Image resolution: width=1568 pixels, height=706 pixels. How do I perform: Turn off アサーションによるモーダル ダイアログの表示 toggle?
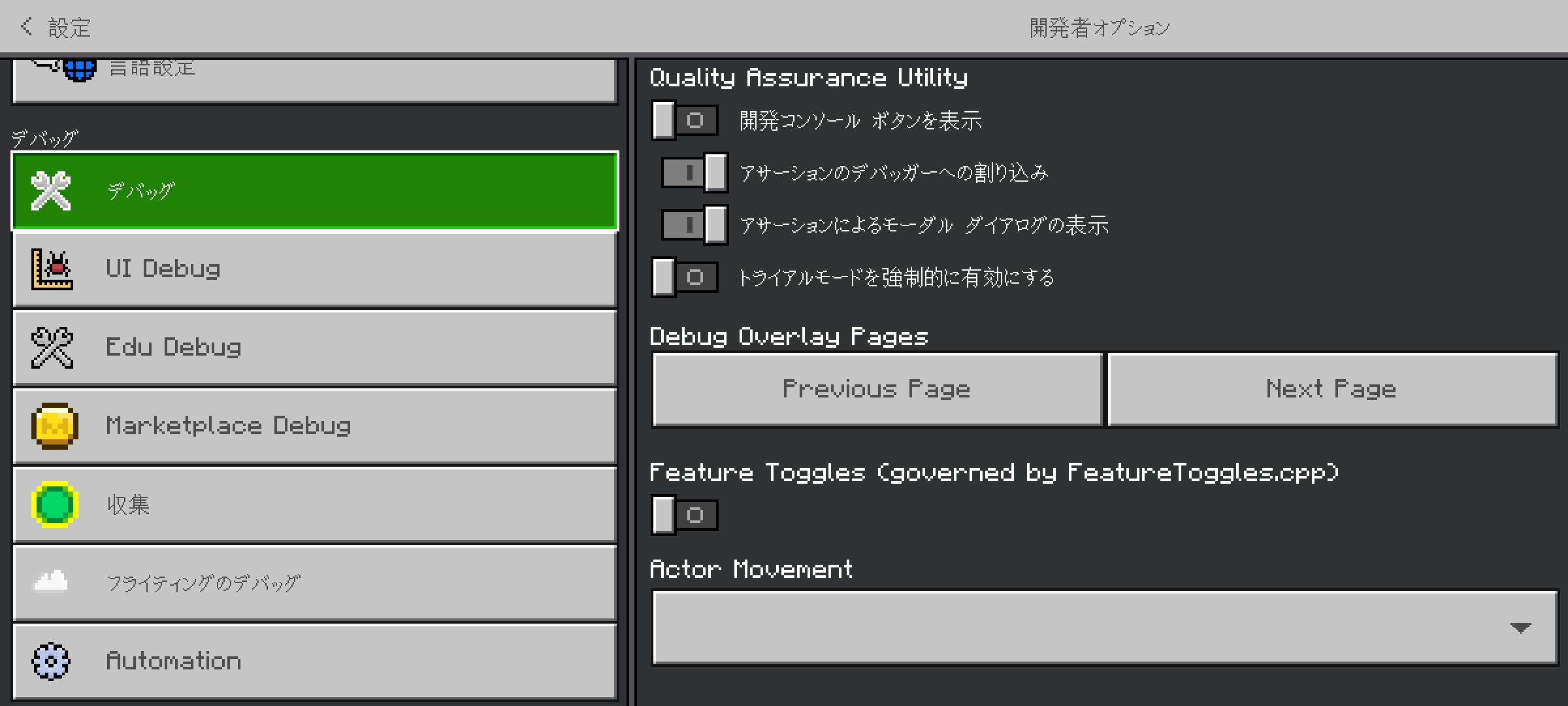[x=695, y=225]
